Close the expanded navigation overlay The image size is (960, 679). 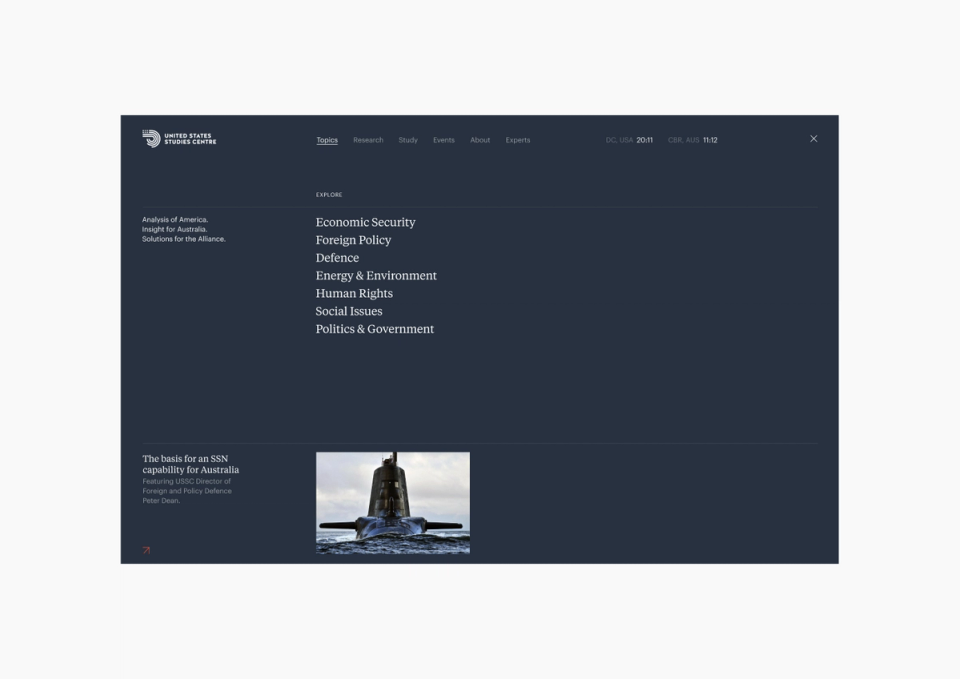pyautogui.click(x=813, y=138)
